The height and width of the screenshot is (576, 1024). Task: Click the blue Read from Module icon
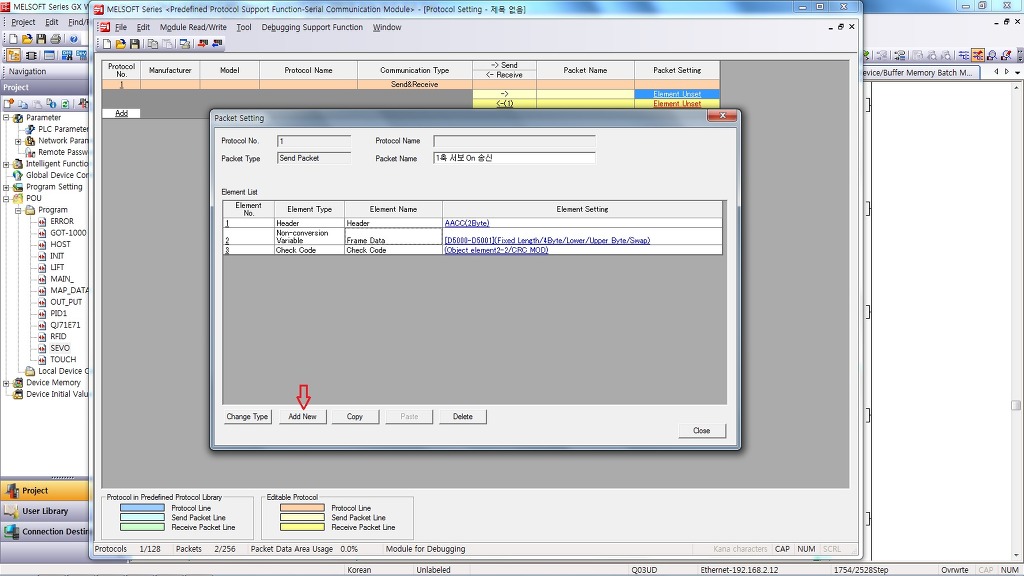click(216, 44)
